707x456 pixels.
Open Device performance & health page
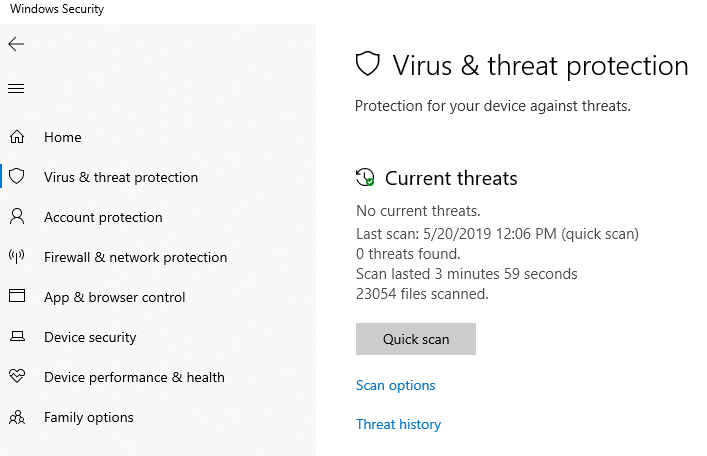pyautogui.click(x=134, y=377)
